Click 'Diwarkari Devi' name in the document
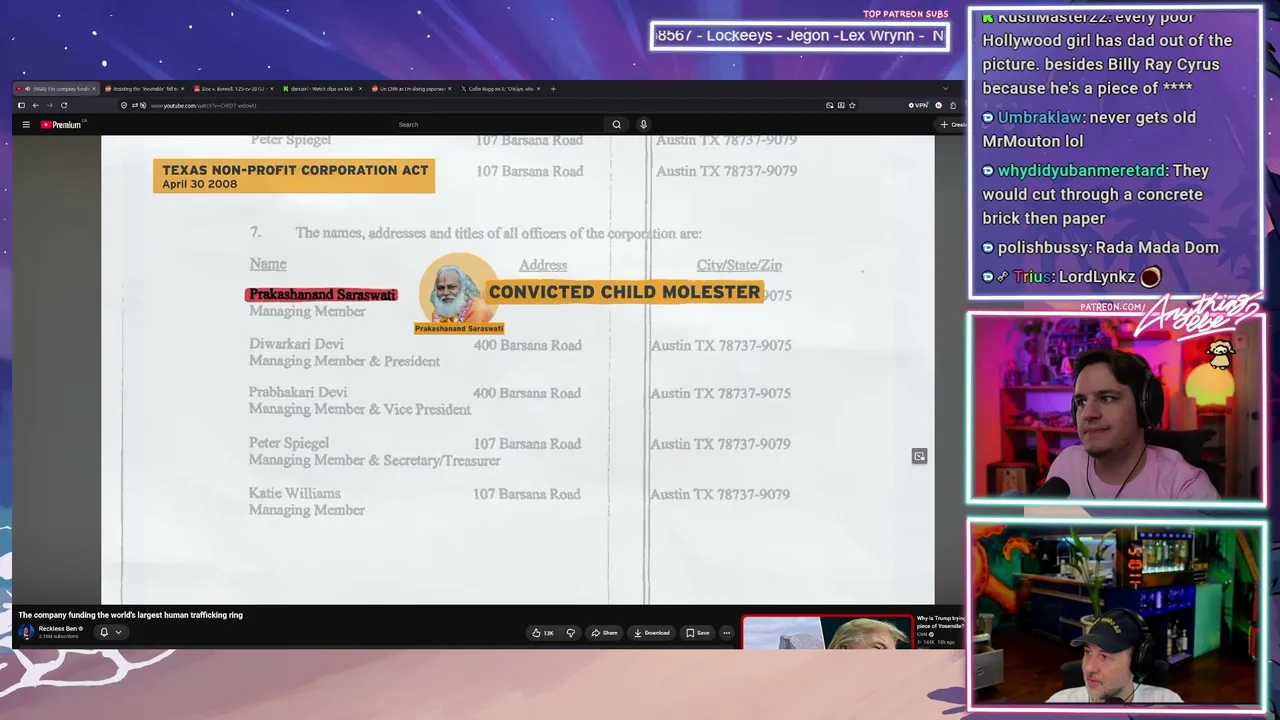 coord(296,344)
